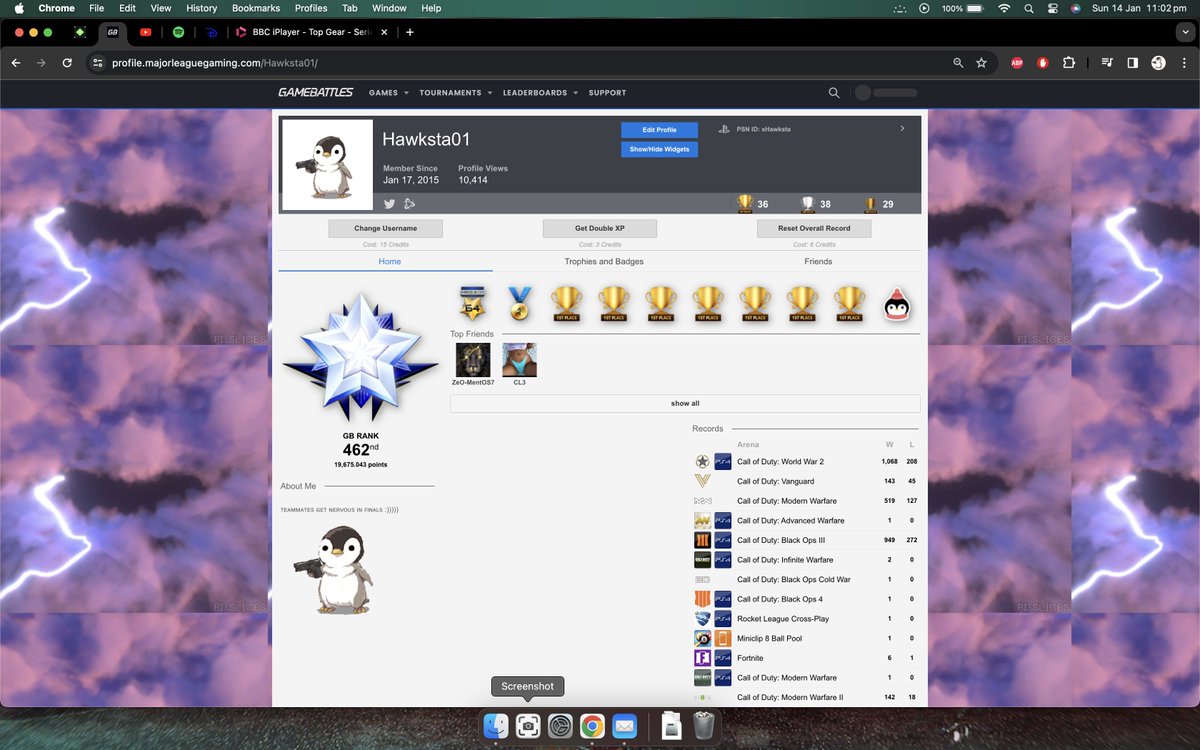Open the Mail app in the Dock
This screenshot has height=750, width=1200.
pyautogui.click(x=624, y=726)
